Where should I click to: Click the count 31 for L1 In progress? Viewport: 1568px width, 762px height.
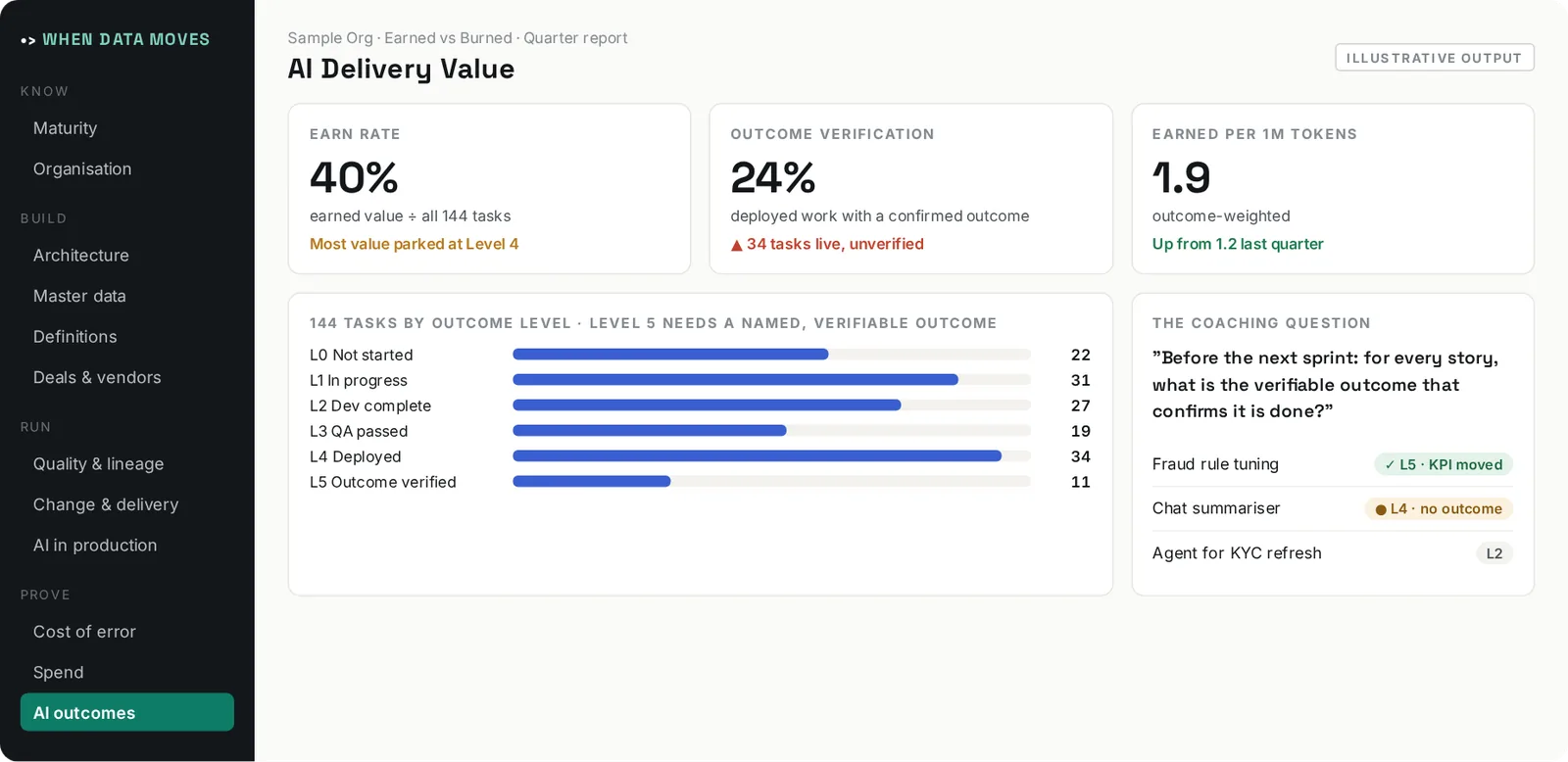(x=1081, y=380)
